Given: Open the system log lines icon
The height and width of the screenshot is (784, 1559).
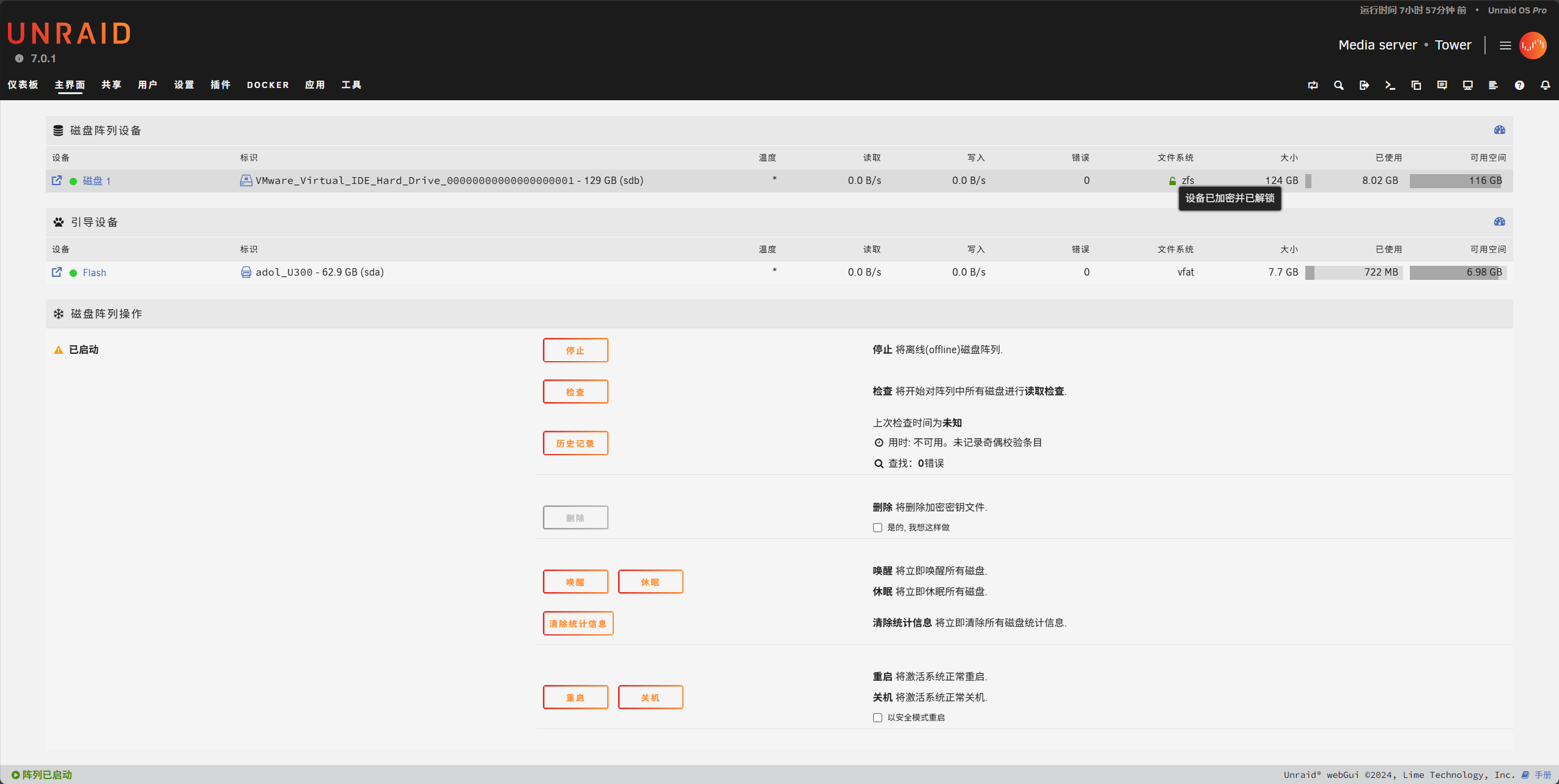Looking at the screenshot, I should 1493,85.
